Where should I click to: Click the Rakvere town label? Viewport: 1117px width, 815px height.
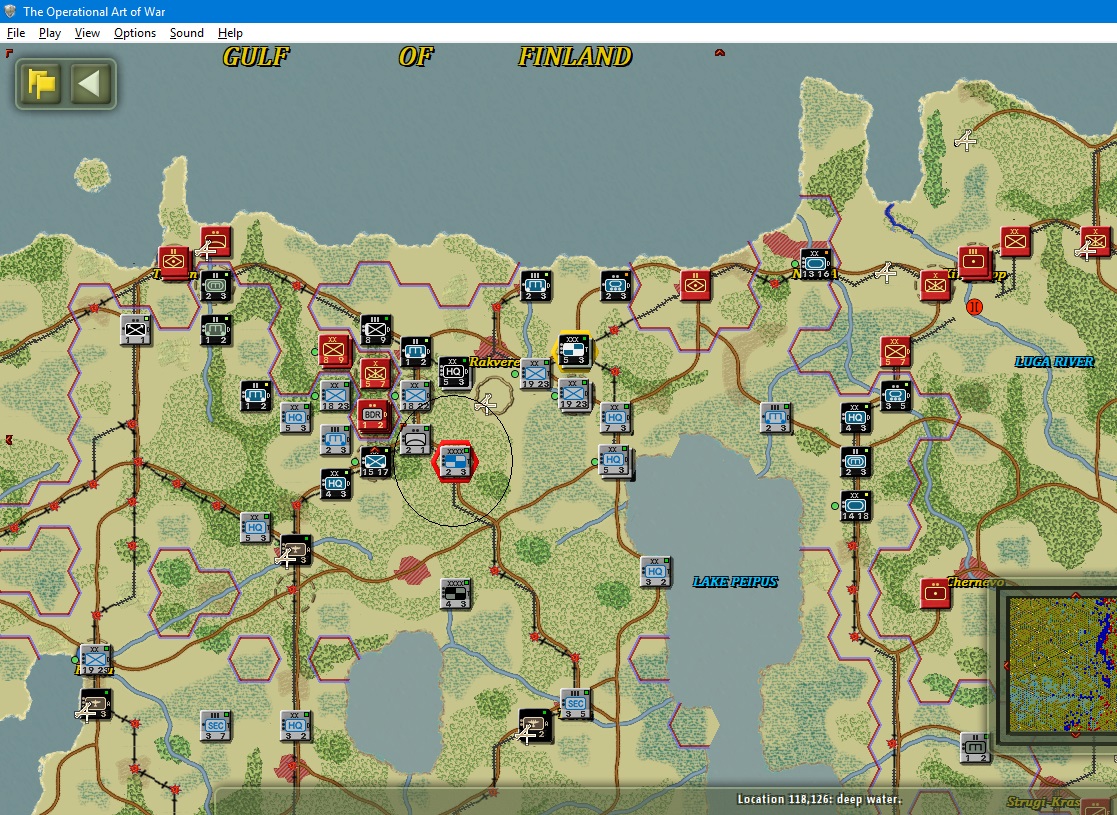click(493, 362)
